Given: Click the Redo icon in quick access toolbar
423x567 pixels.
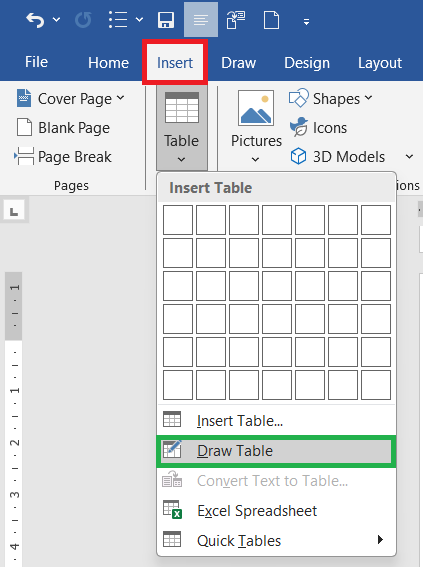Looking at the screenshot, I should pos(83,20).
